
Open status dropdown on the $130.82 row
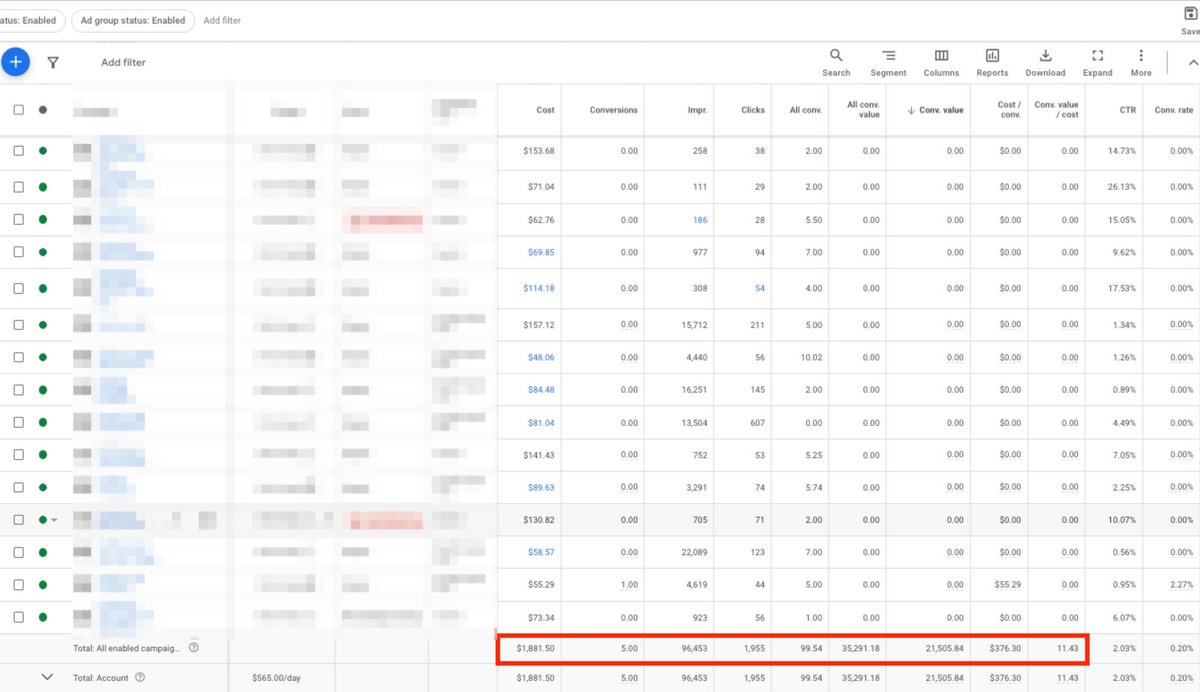(54, 520)
